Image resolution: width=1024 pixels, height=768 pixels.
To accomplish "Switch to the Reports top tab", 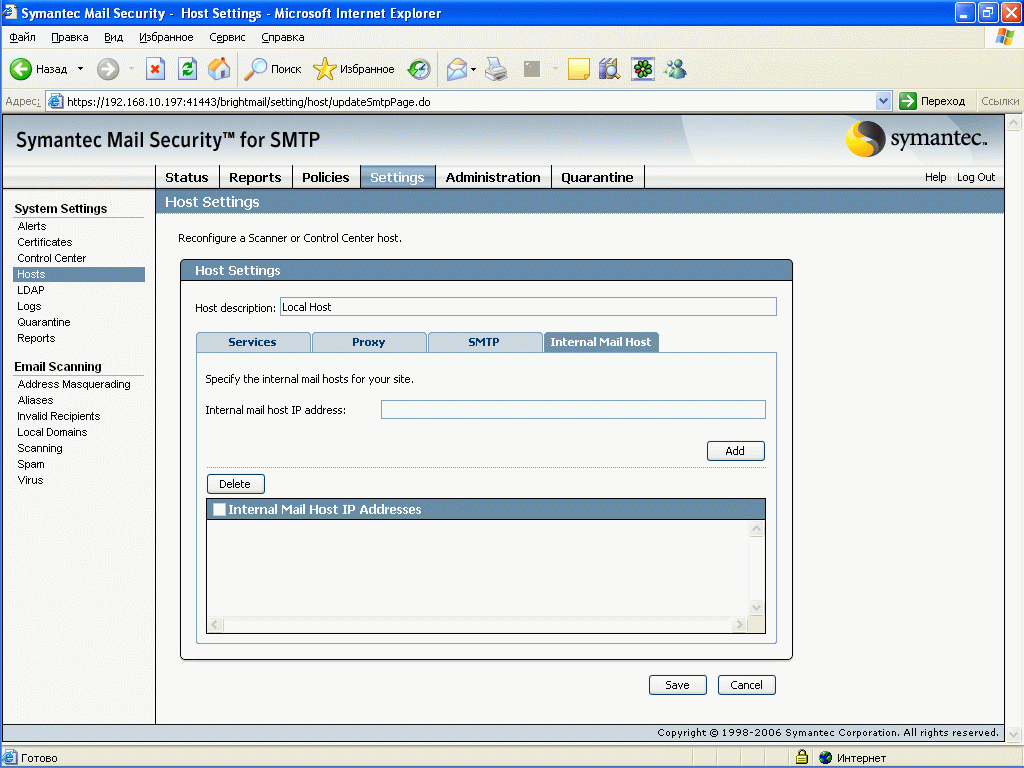I will tap(255, 177).
